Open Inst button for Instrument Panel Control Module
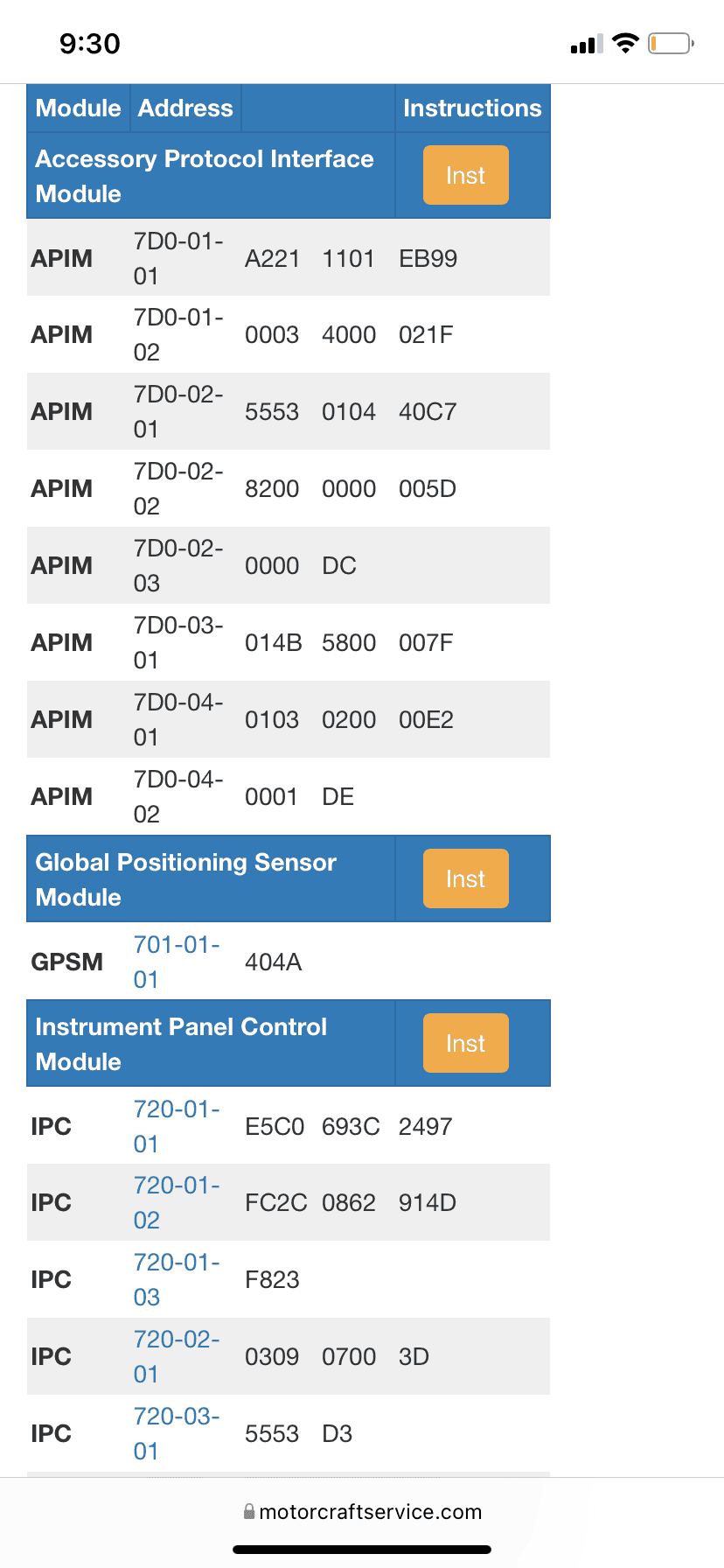The width and height of the screenshot is (724, 1568). coord(465,1043)
